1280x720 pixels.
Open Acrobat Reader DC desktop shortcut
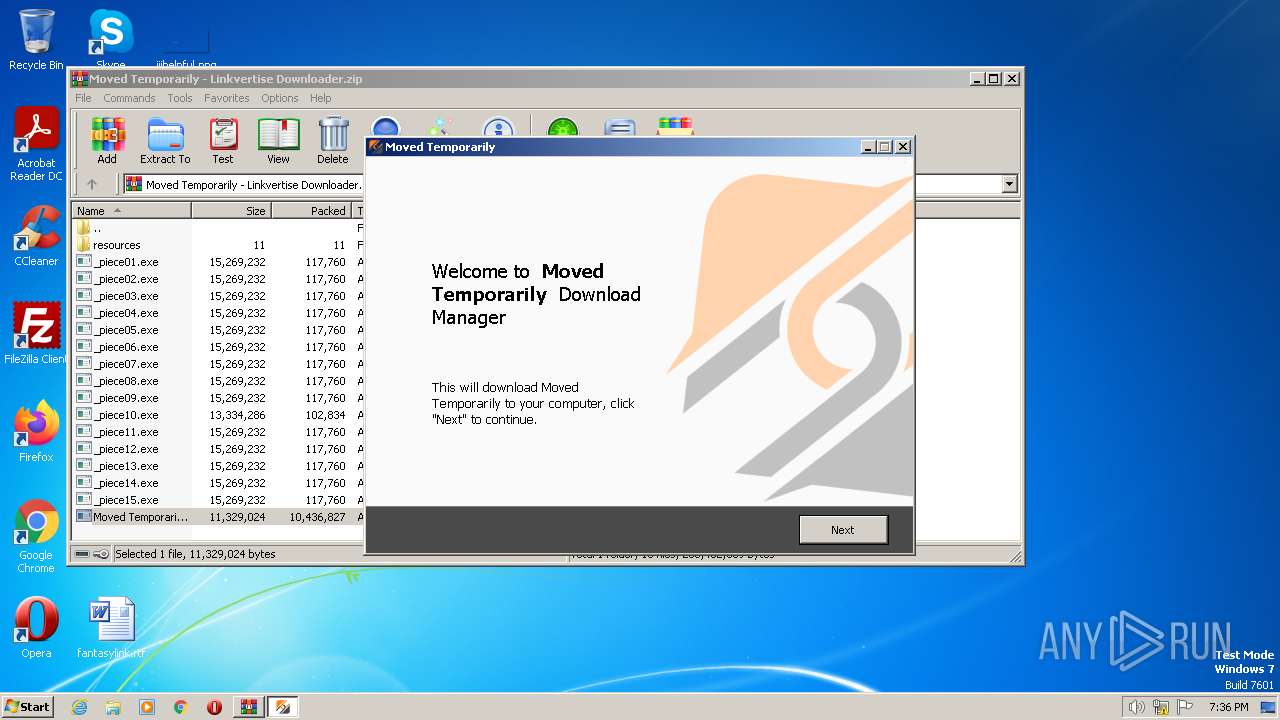[x=36, y=144]
